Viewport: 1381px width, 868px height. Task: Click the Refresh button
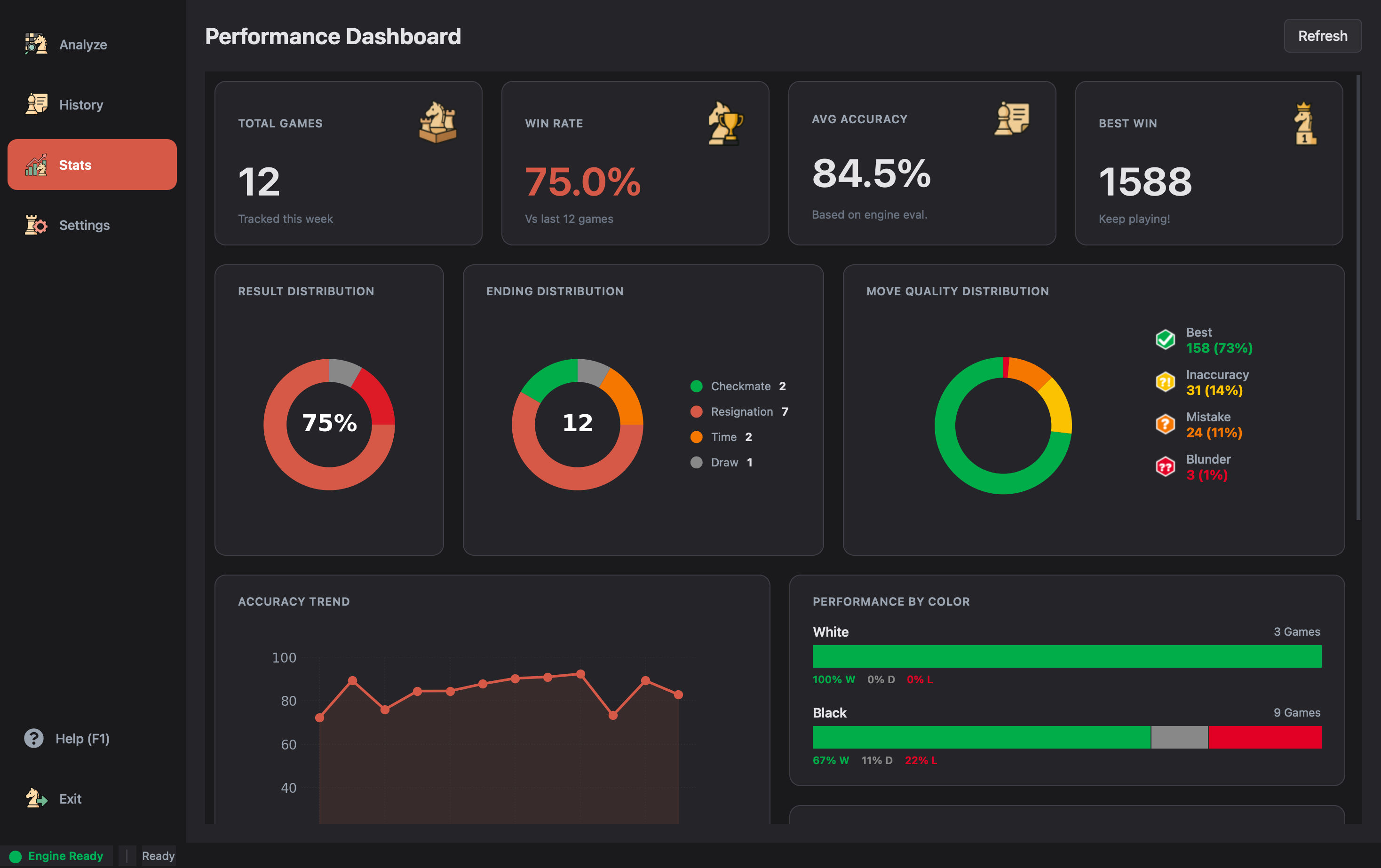point(1323,36)
